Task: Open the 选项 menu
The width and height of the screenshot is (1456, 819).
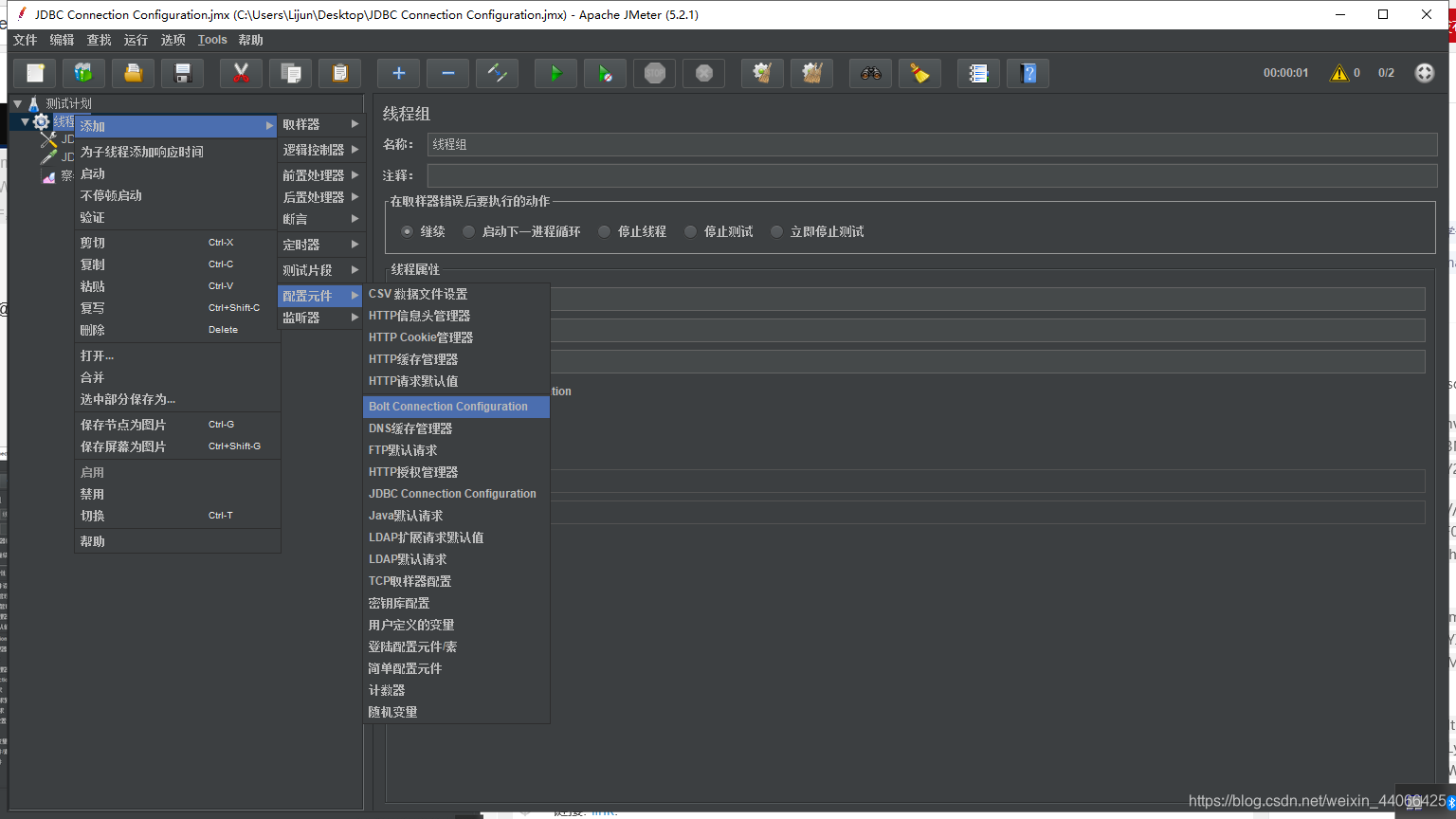Action: (173, 40)
